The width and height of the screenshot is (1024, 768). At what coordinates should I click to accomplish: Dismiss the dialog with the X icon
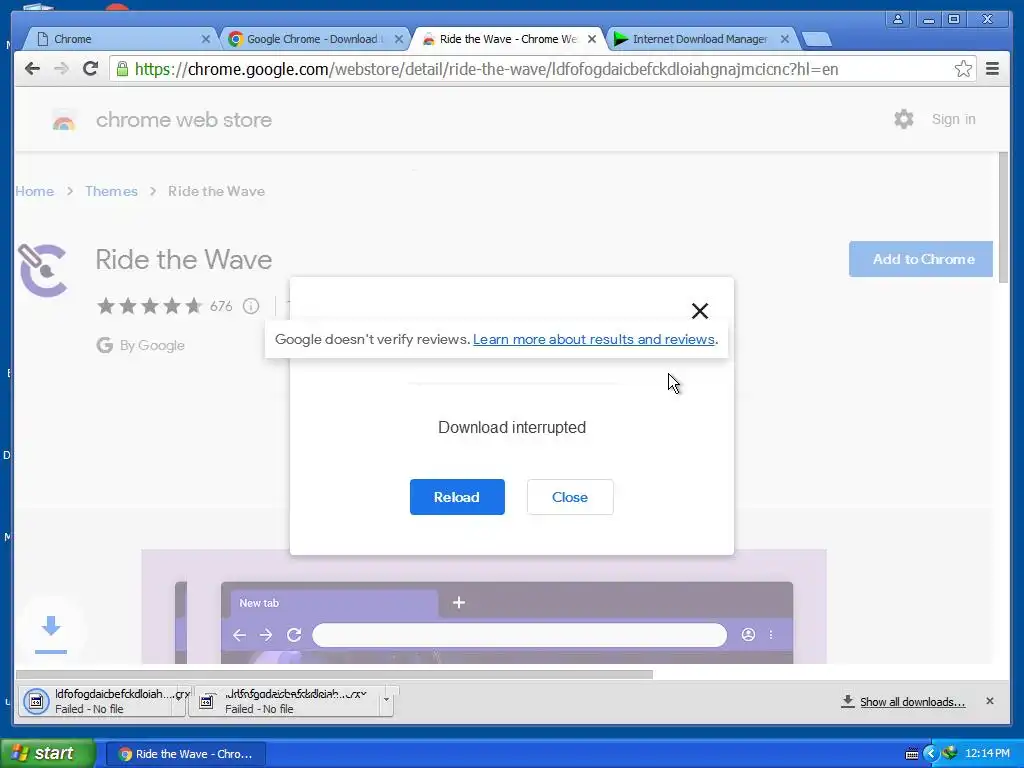tap(699, 311)
